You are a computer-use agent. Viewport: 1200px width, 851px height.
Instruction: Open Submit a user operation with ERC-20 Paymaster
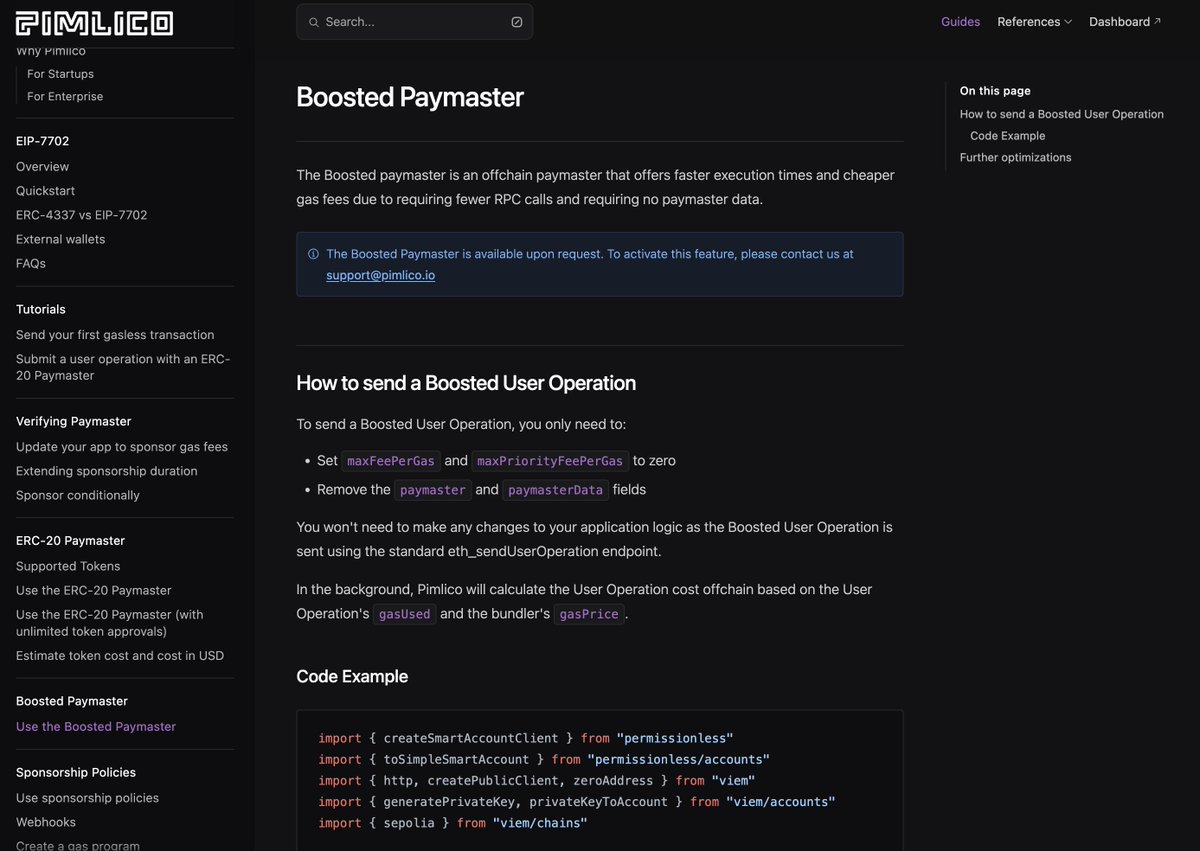(123, 367)
